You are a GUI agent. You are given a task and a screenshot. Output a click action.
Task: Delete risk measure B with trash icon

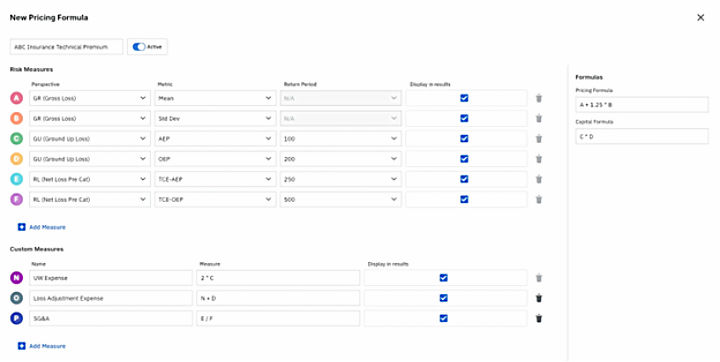coord(539,118)
